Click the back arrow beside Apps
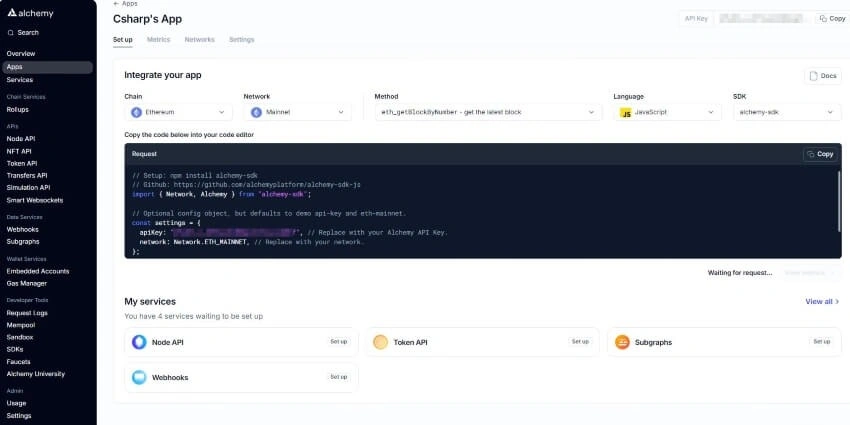Image resolution: width=850 pixels, height=425 pixels. pos(116,3)
